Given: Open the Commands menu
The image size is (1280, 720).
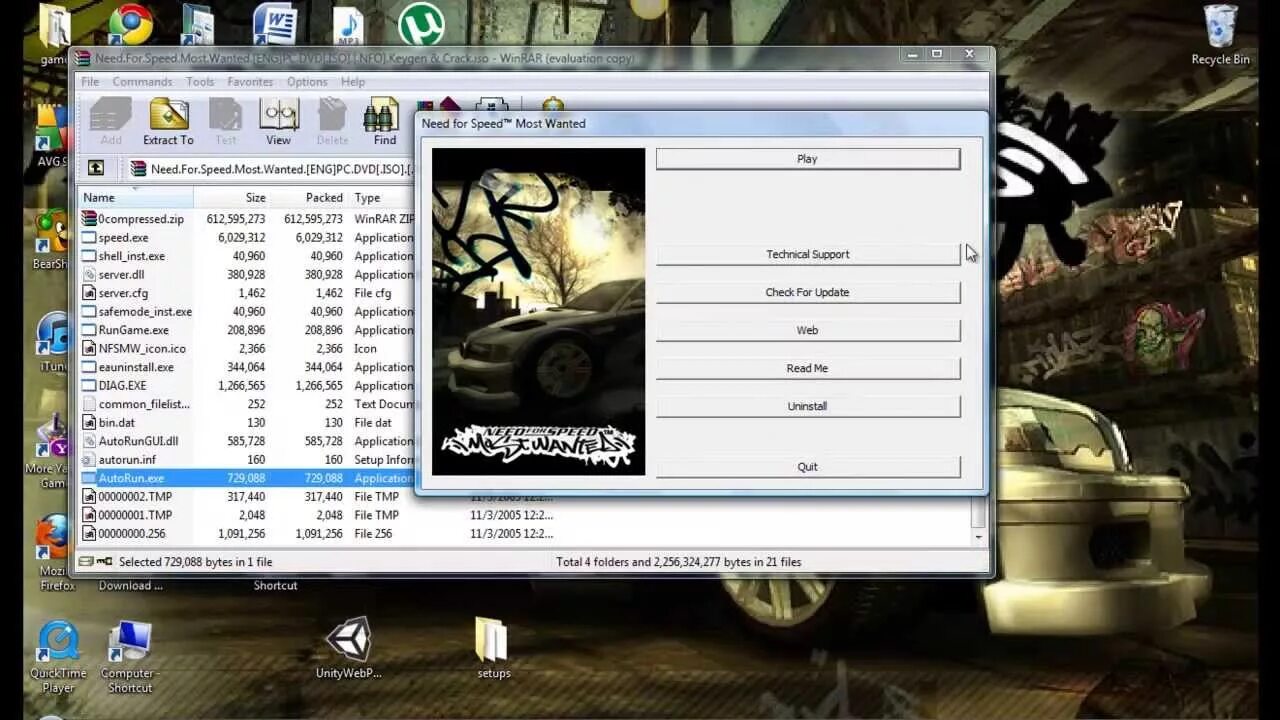Looking at the screenshot, I should tap(142, 82).
